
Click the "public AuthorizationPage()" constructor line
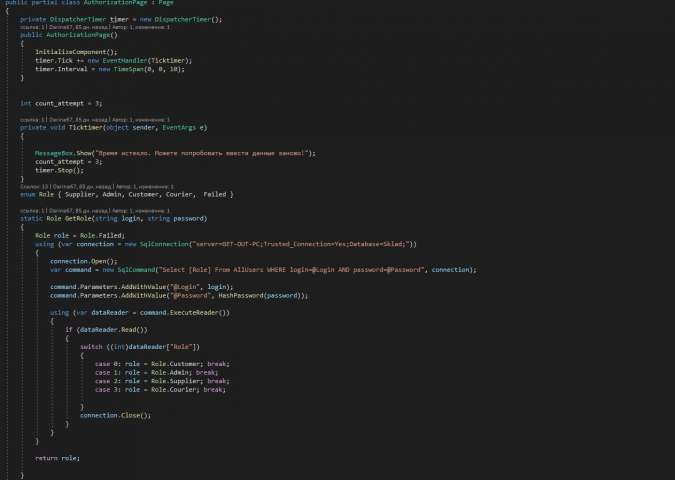pos(68,35)
